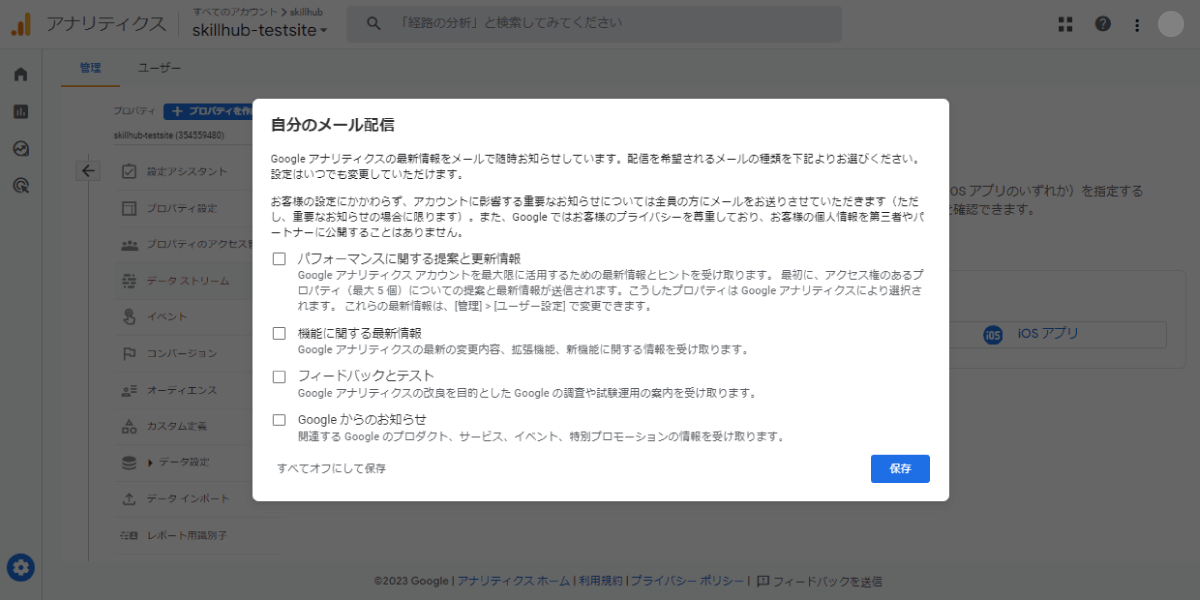1200x600 pixels.
Task: Click the コンバージョン flag icon
Action: click(129, 353)
